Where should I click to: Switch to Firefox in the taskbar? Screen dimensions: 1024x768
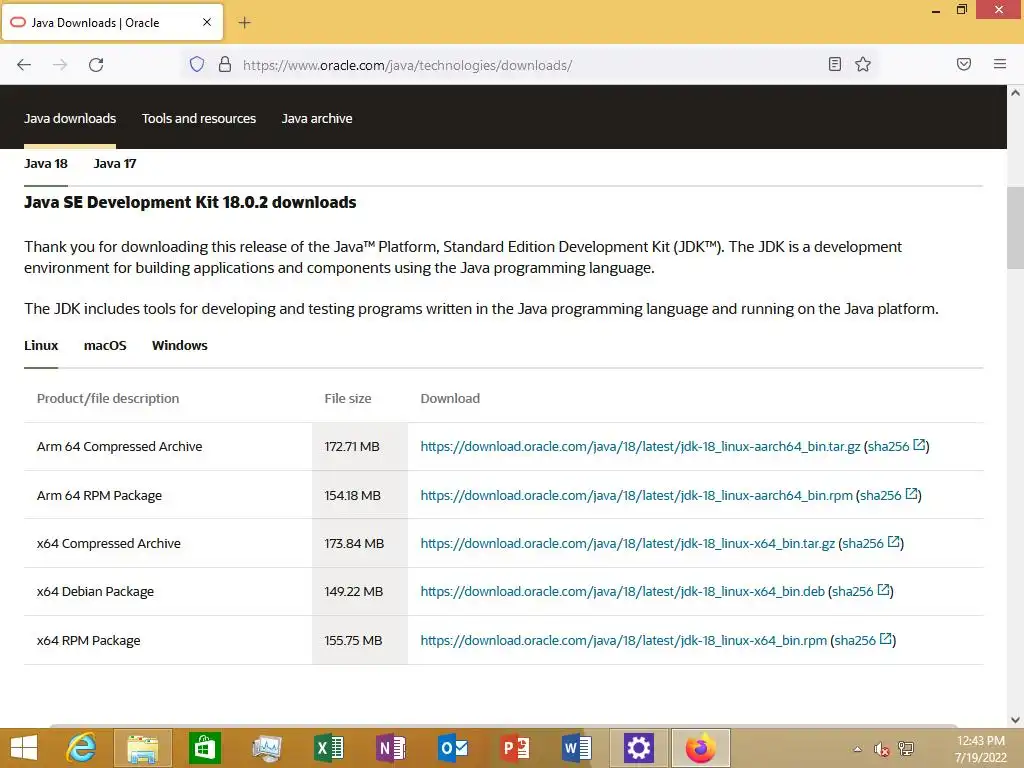[701, 748]
